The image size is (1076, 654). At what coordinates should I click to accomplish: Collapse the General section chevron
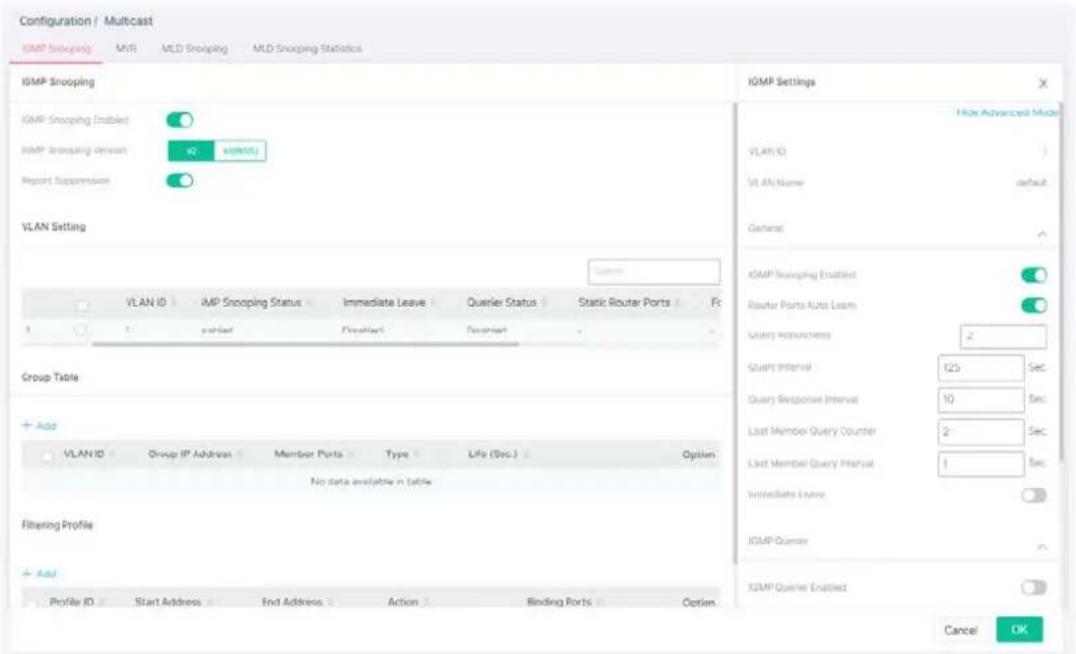pyautogui.click(x=1042, y=234)
